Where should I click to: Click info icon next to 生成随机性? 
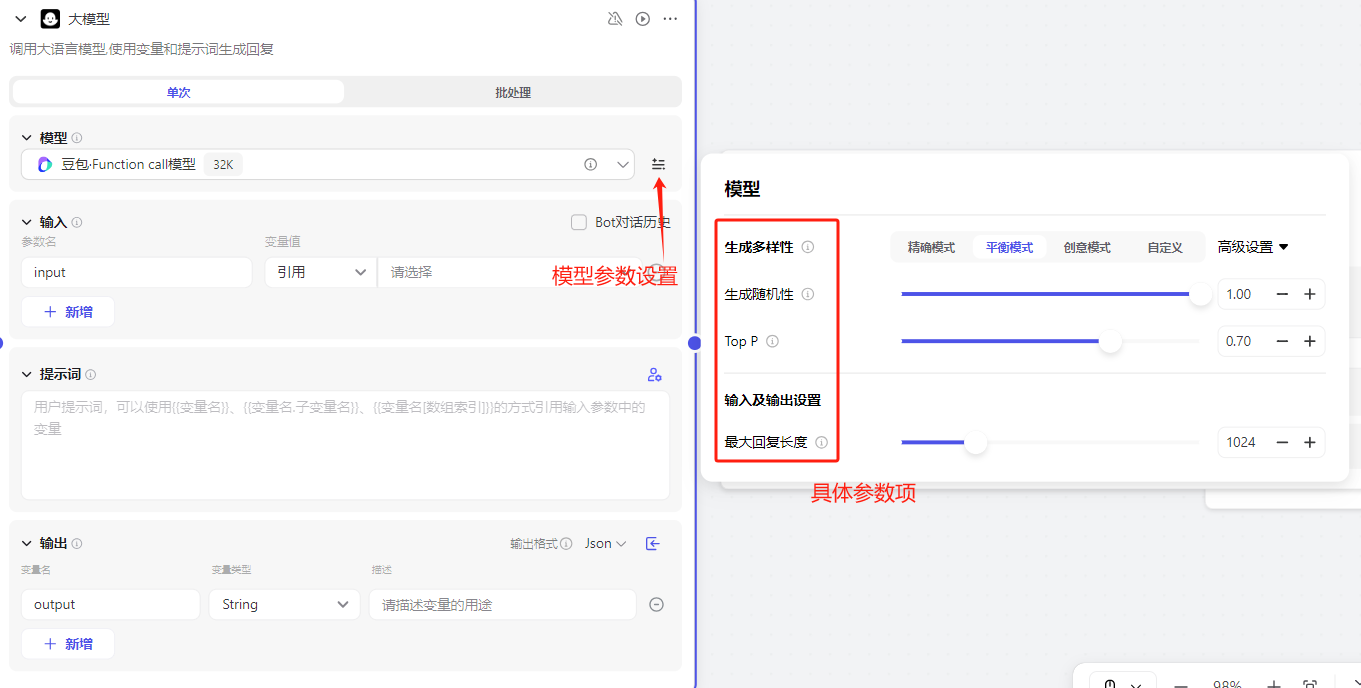pos(808,294)
